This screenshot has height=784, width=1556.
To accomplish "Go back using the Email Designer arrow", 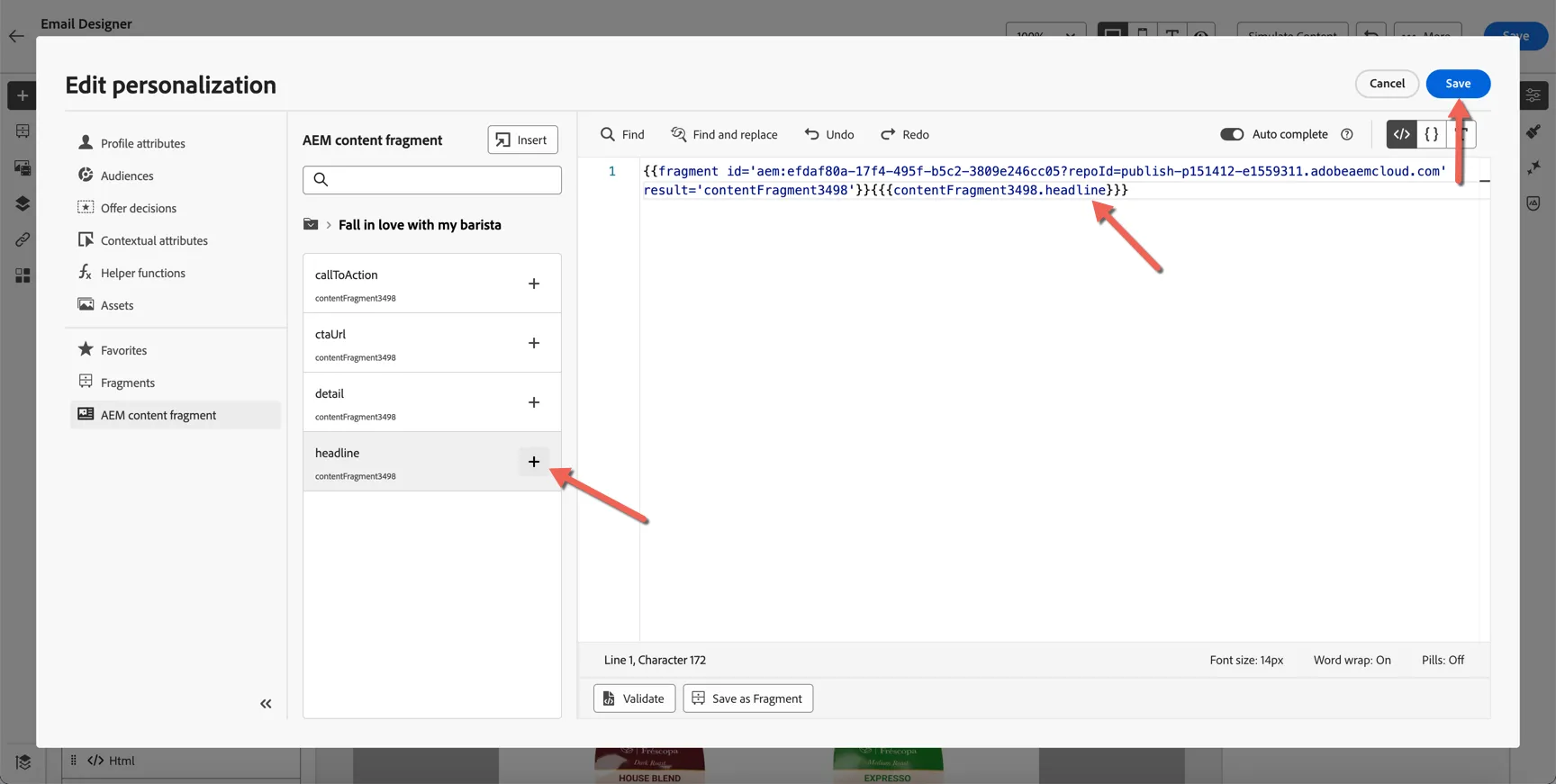I will pyautogui.click(x=16, y=36).
